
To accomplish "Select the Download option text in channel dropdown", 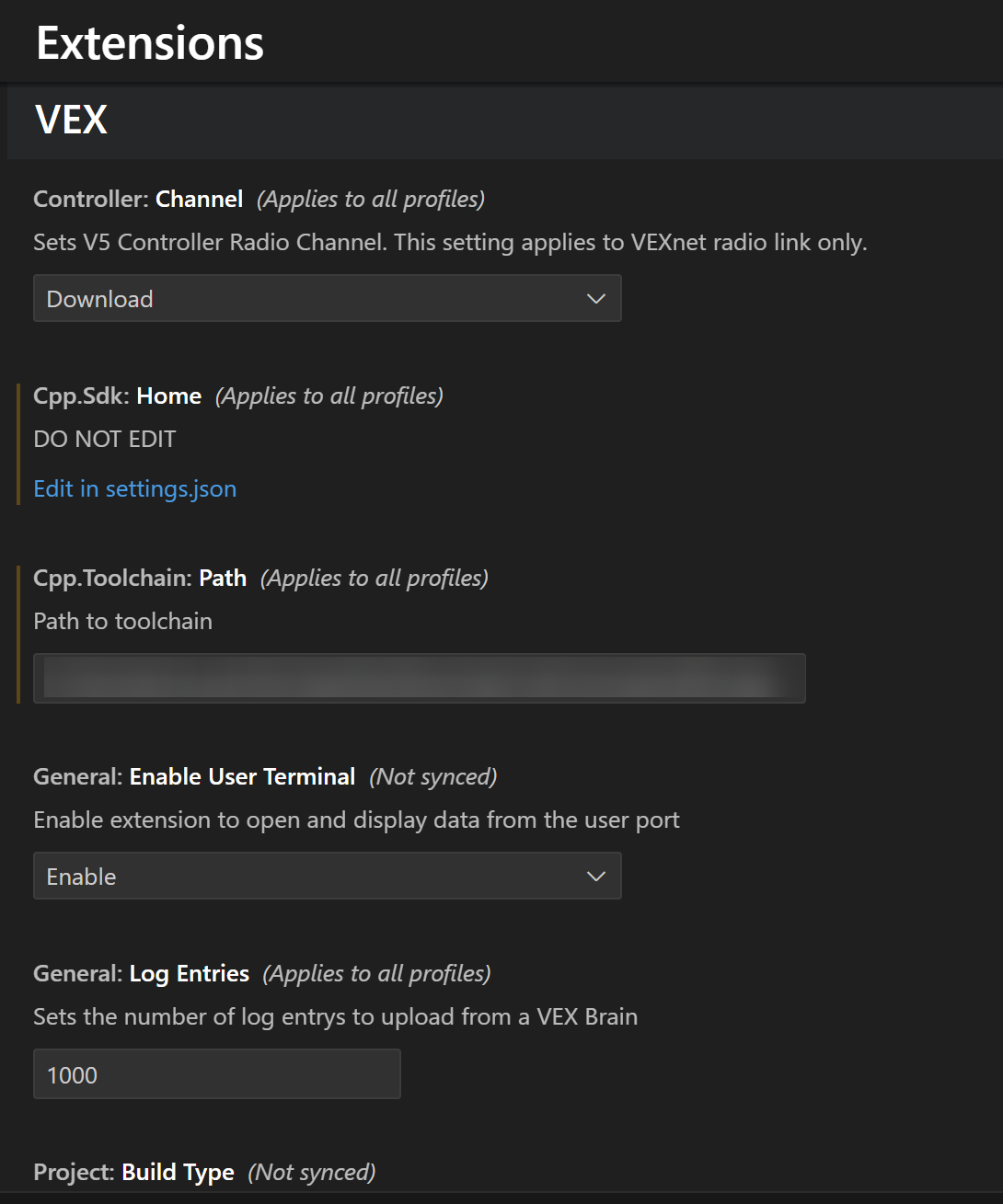I will click(99, 298).
